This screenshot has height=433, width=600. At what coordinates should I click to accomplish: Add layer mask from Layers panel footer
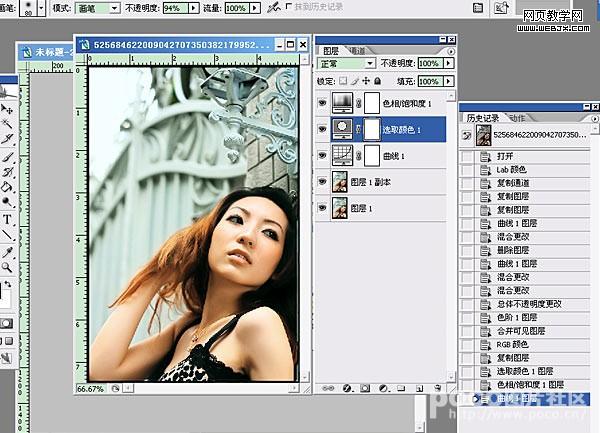365,388
